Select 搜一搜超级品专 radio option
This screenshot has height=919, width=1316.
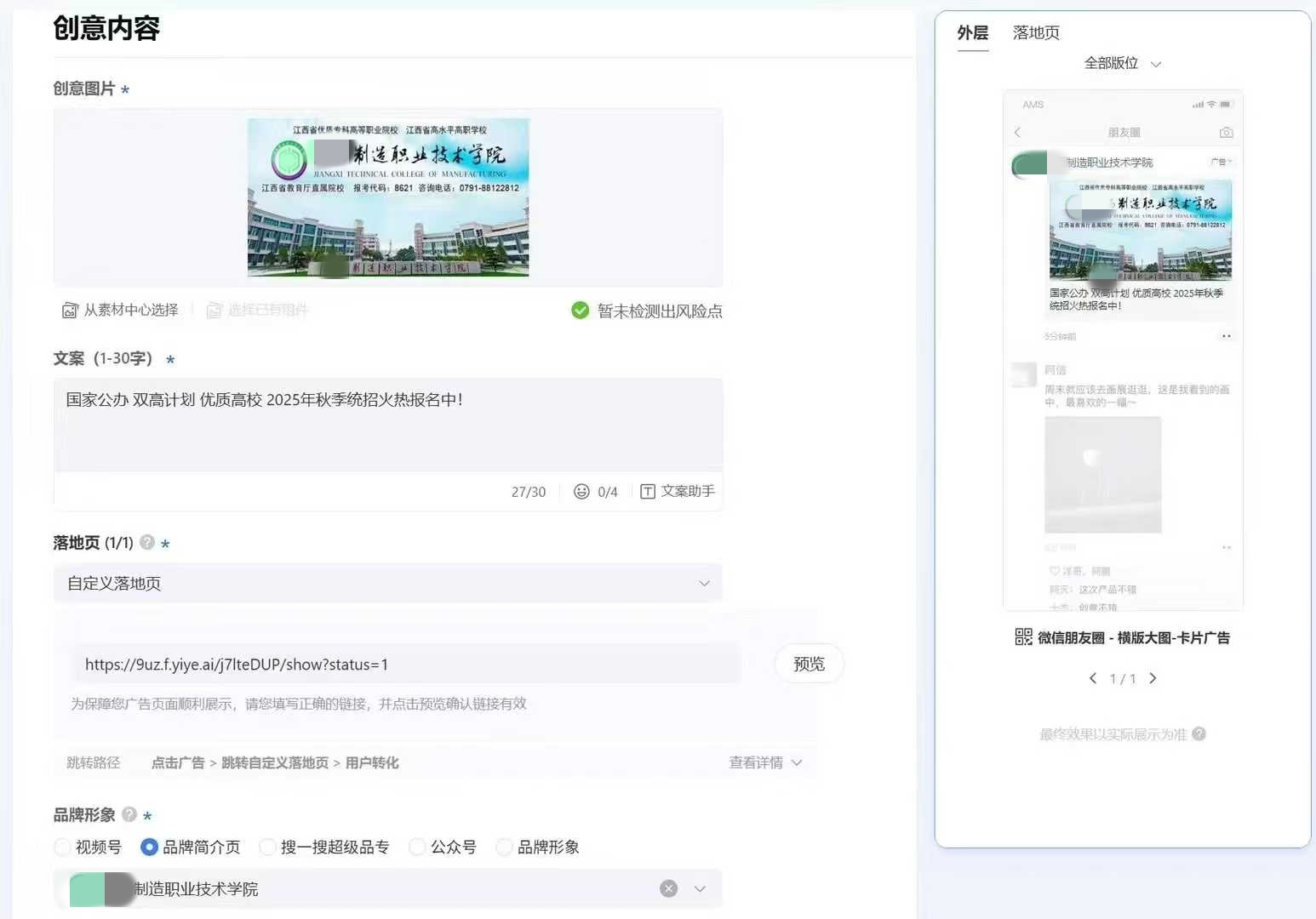pyautogui.click(x=267, y=847)
